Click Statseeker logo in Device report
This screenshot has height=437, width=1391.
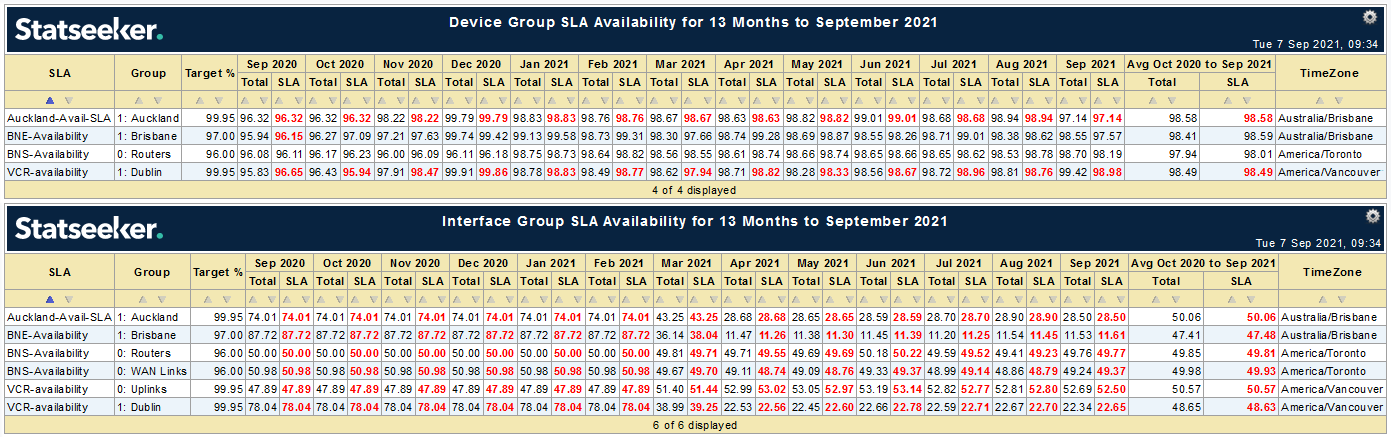pos(88,30)
